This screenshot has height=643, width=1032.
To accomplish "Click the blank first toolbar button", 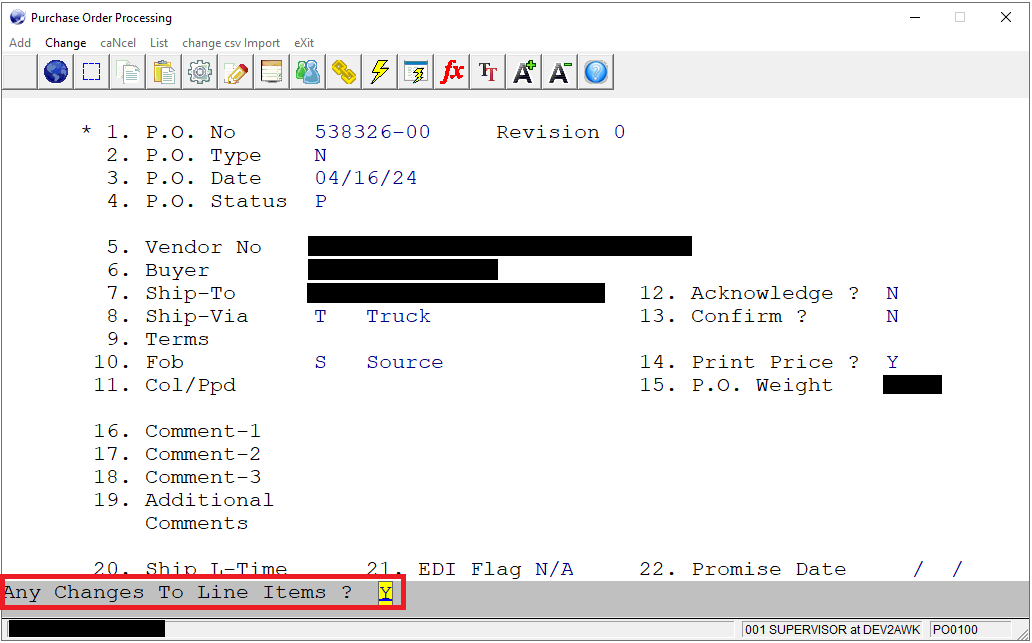I will pyautogui.click(x=20, y=72).
